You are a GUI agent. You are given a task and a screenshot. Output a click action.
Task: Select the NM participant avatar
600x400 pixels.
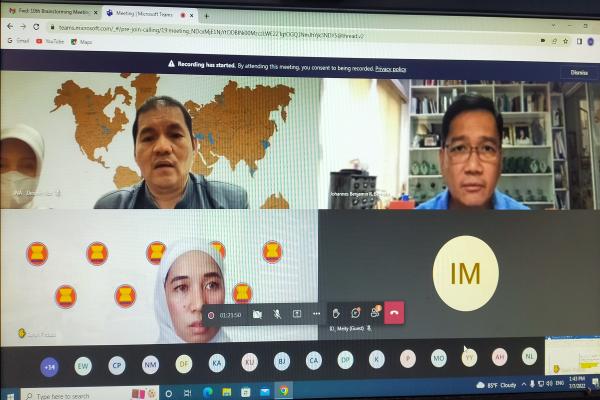150,364
